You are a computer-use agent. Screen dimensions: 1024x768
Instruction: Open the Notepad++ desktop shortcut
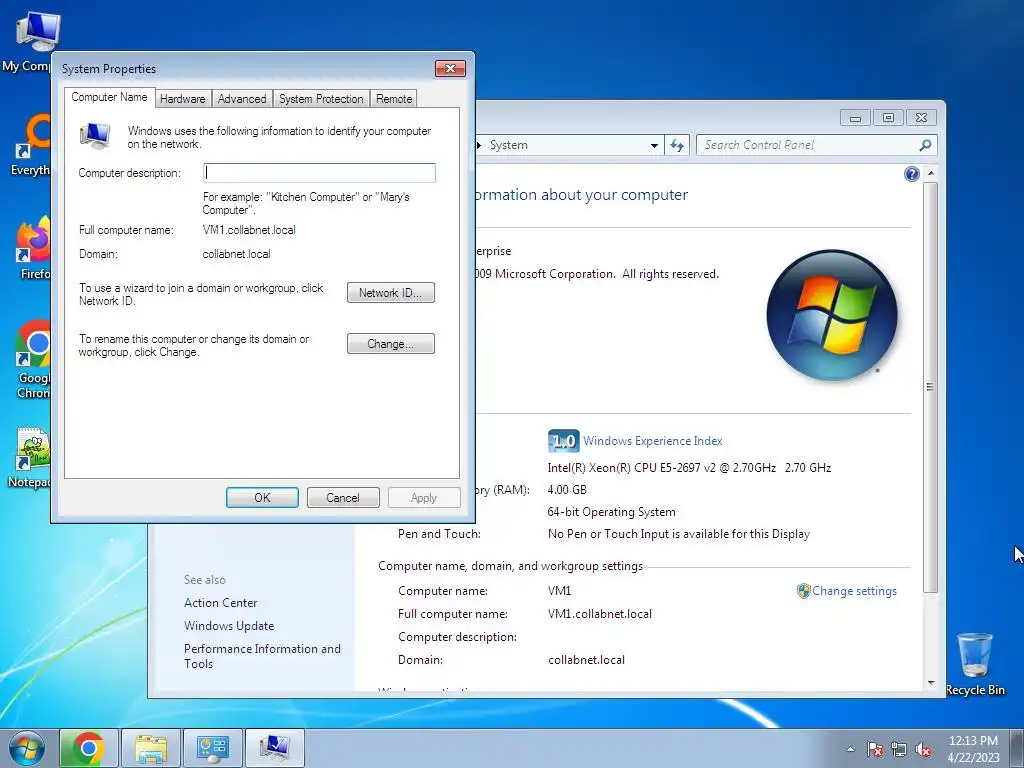pos(29,457)
